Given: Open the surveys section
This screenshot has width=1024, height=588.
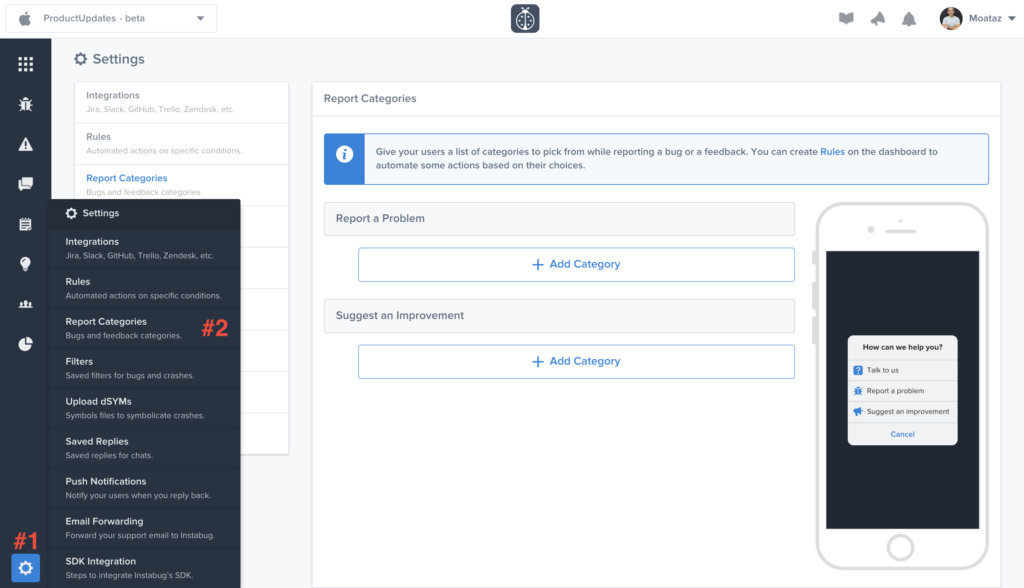Looking at the screenshot, I should [25, 223].
